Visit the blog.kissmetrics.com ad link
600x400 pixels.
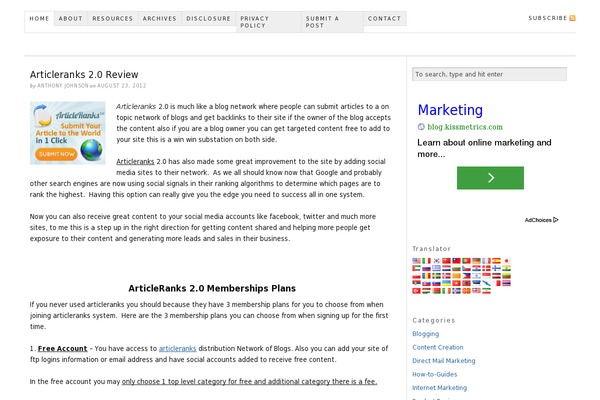[x=465, y=127]
